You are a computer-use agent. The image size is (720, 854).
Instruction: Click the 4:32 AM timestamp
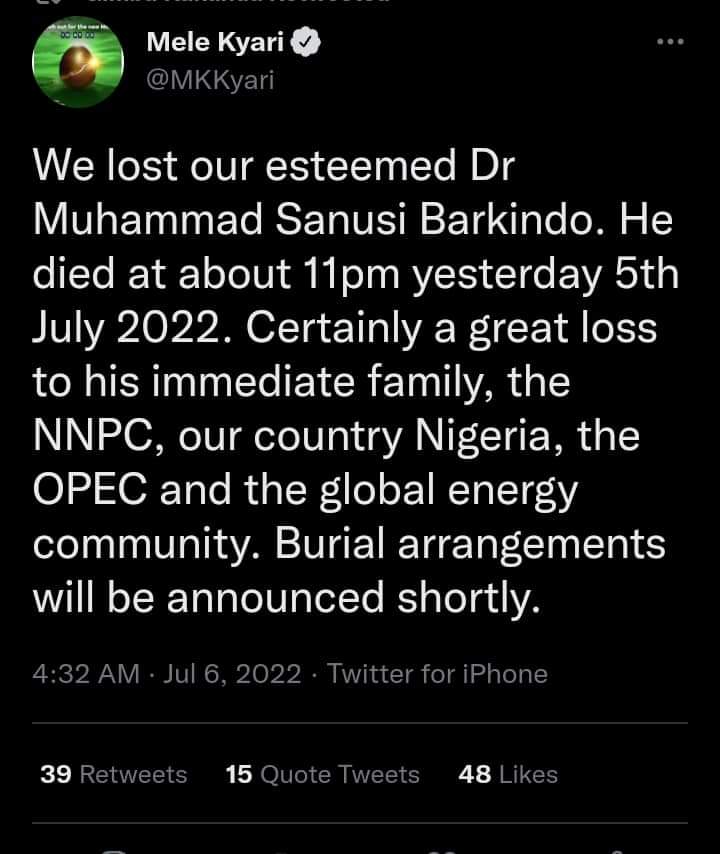click(85, 674)
